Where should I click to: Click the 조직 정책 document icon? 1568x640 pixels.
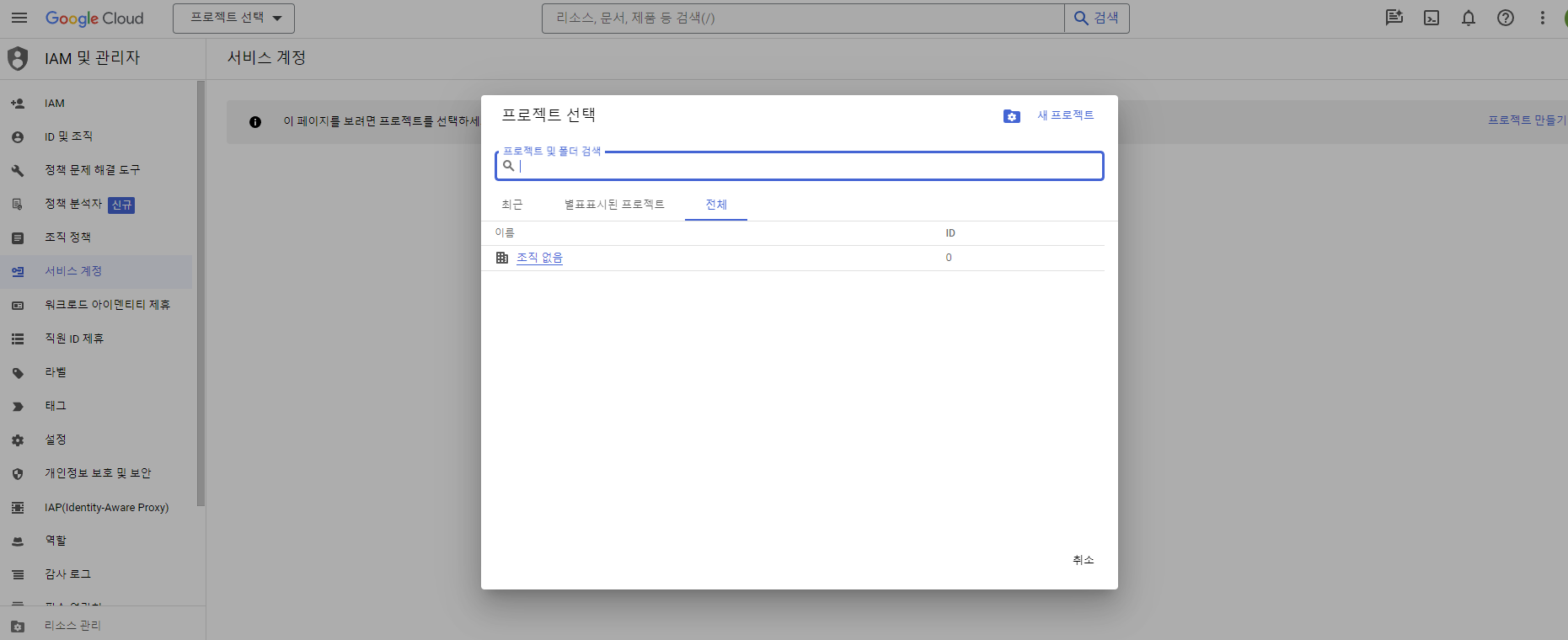(18, 238)
